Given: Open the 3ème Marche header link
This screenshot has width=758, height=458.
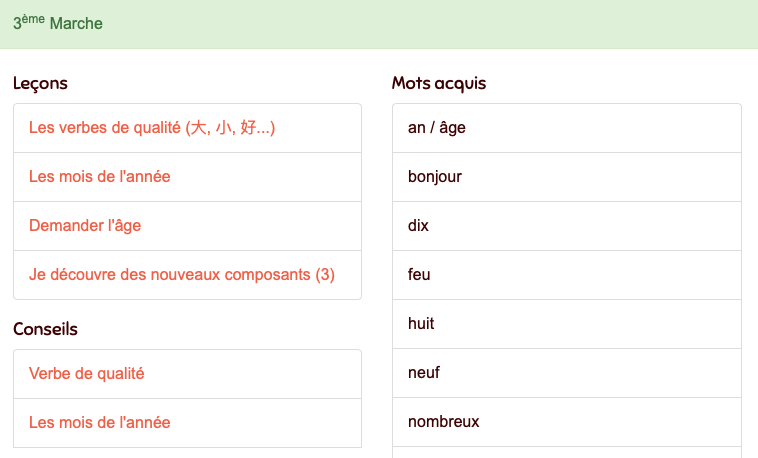Looking at the screenshot, I should coord(58,23).
